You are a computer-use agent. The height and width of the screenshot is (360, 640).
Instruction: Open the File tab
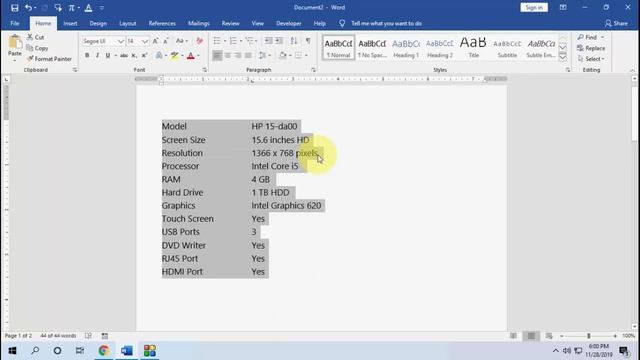(x=15, y=23)
